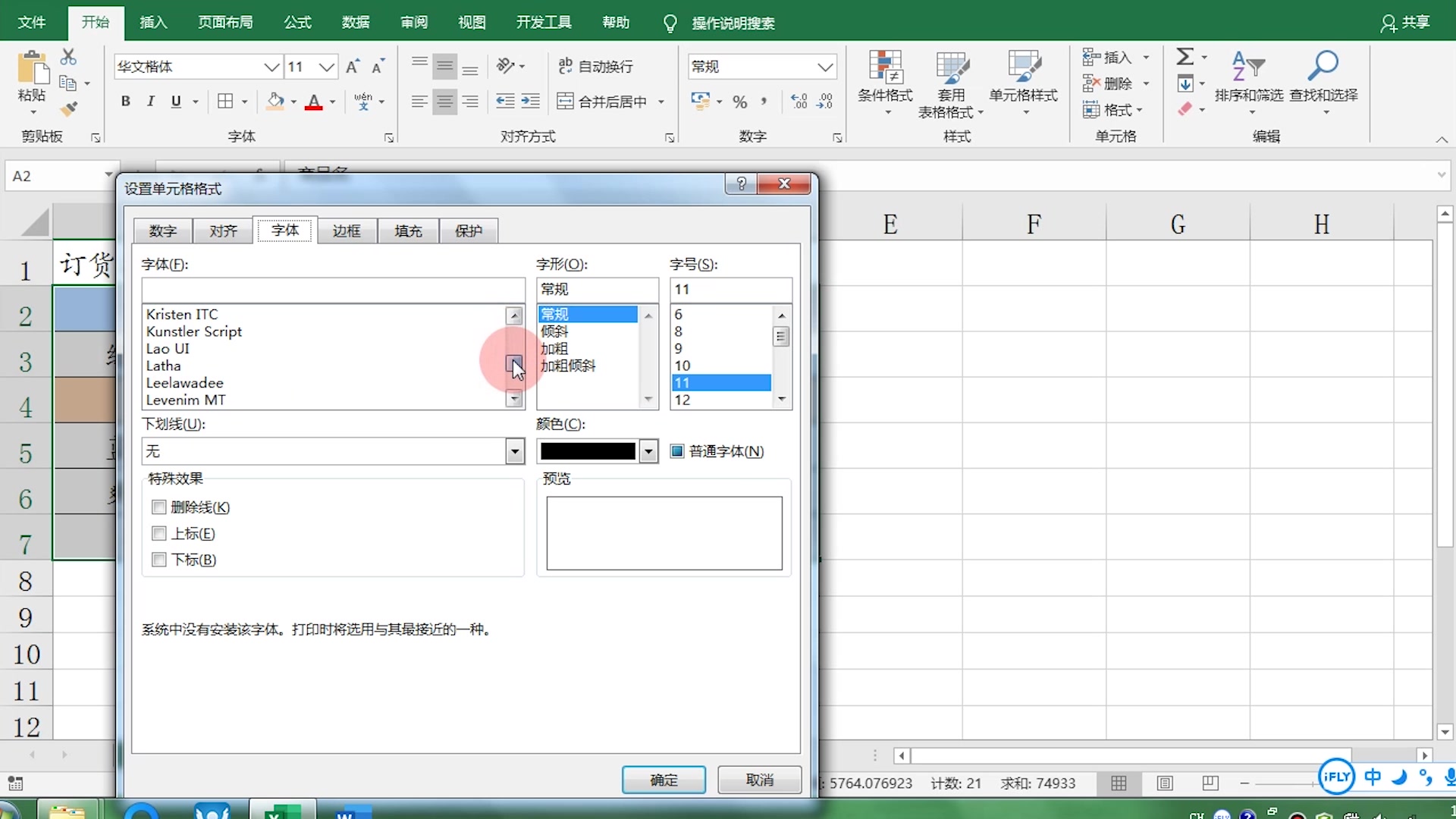Expand the underline style dropdown
Image resolution: width=1456 pixels, height=819 pixels.
coord(515,452)
